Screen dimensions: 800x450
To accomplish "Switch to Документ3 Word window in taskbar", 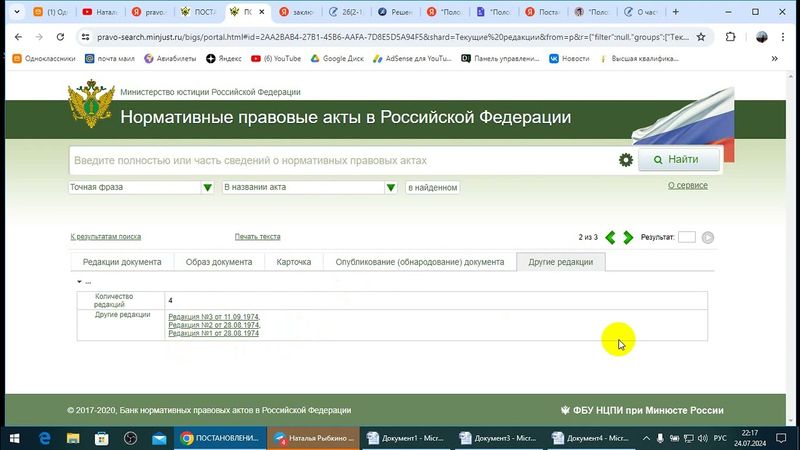I will pyautogui.click(x=498, y=438).
